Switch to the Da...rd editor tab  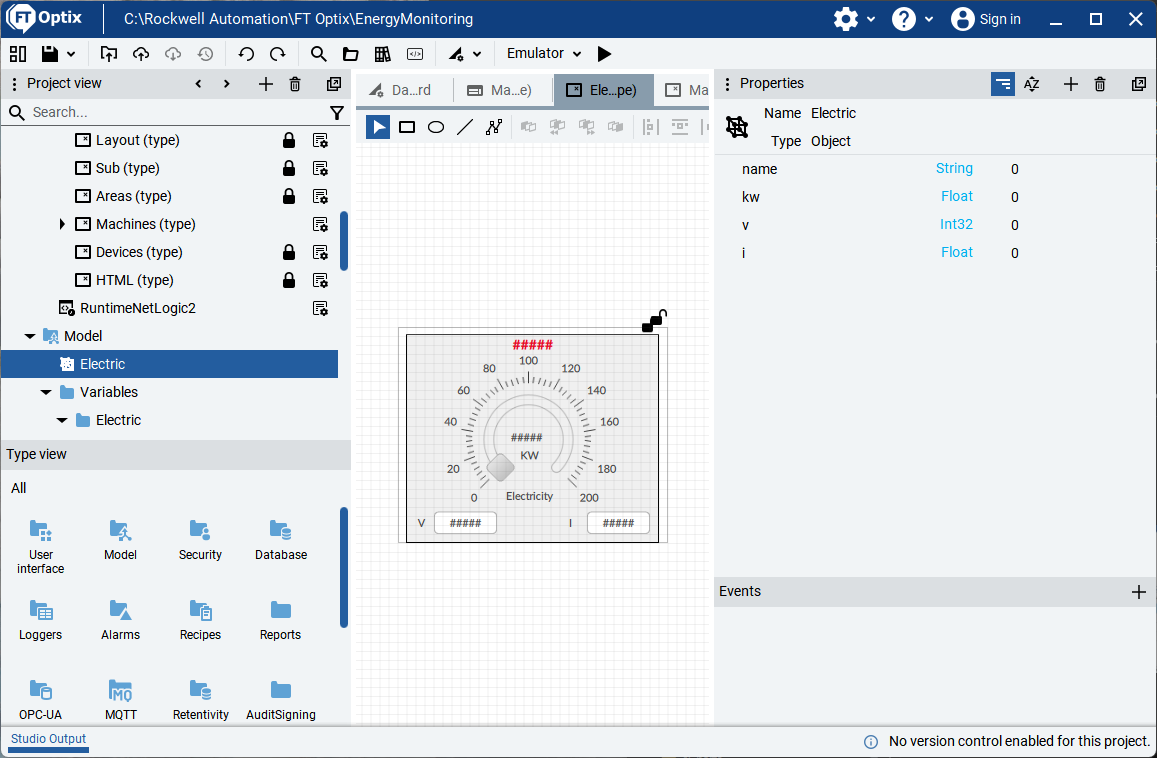402,90
